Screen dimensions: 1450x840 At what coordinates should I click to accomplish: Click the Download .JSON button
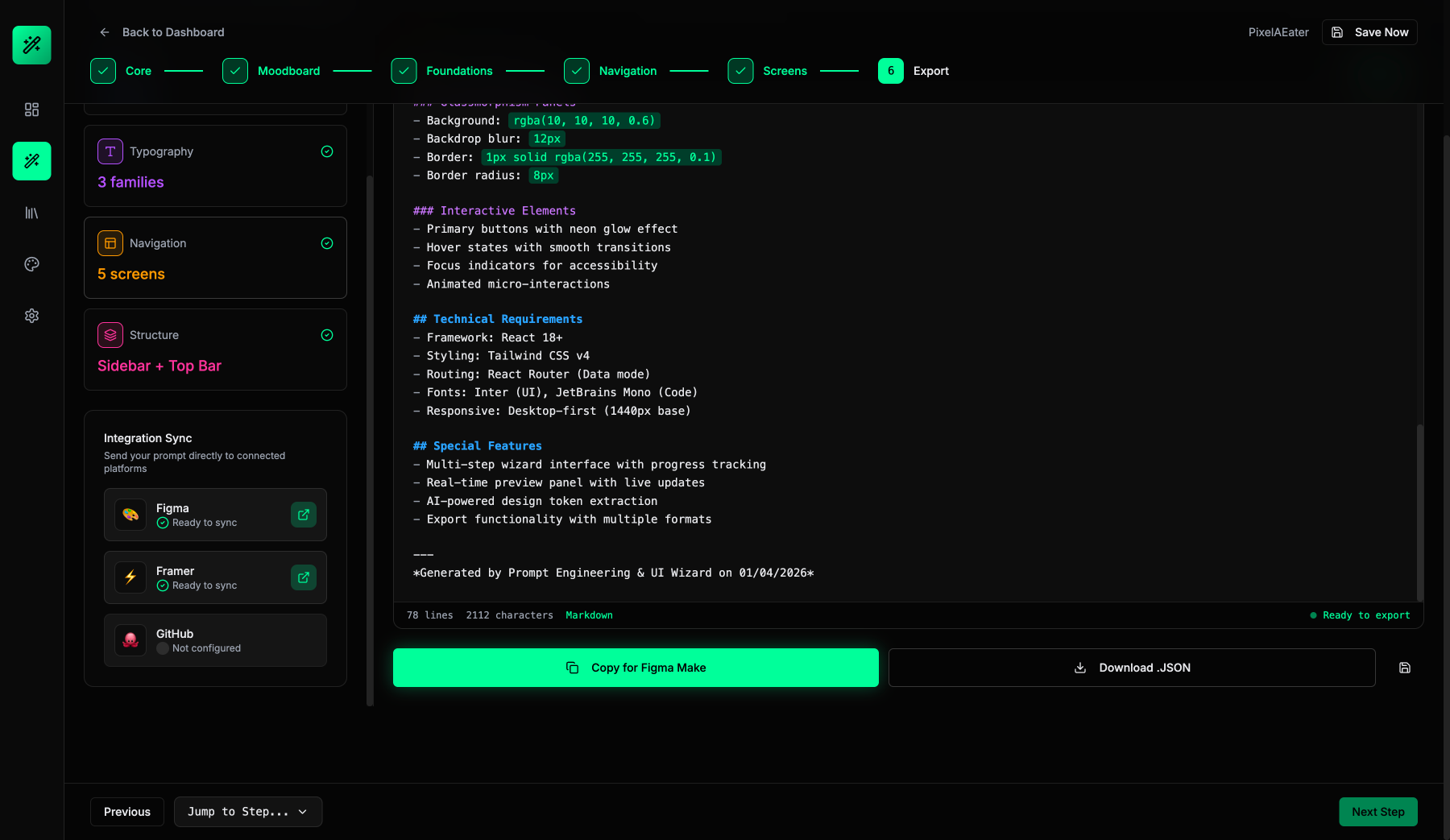[1132, 668]
